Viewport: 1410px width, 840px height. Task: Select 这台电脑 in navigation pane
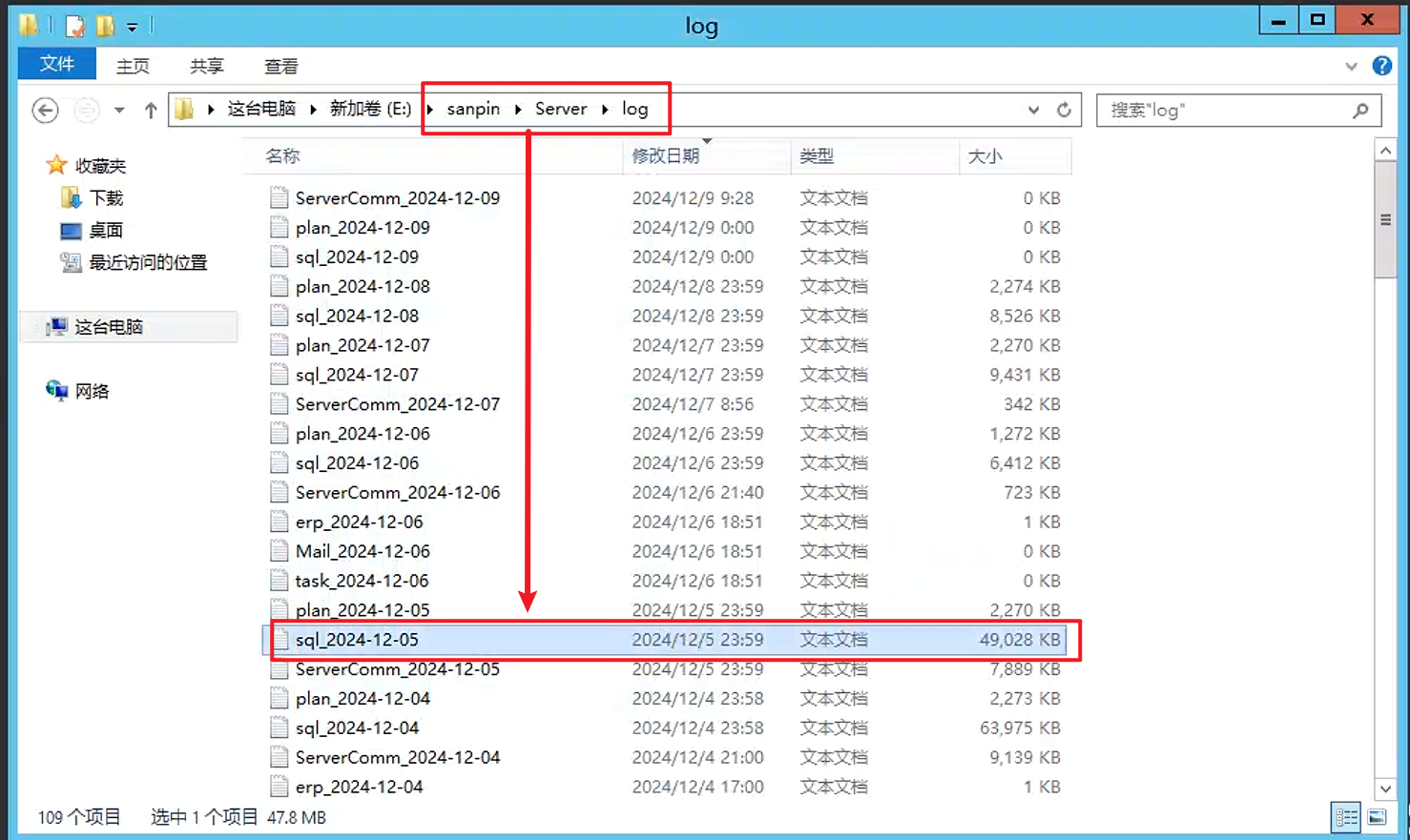pos(109,327)
